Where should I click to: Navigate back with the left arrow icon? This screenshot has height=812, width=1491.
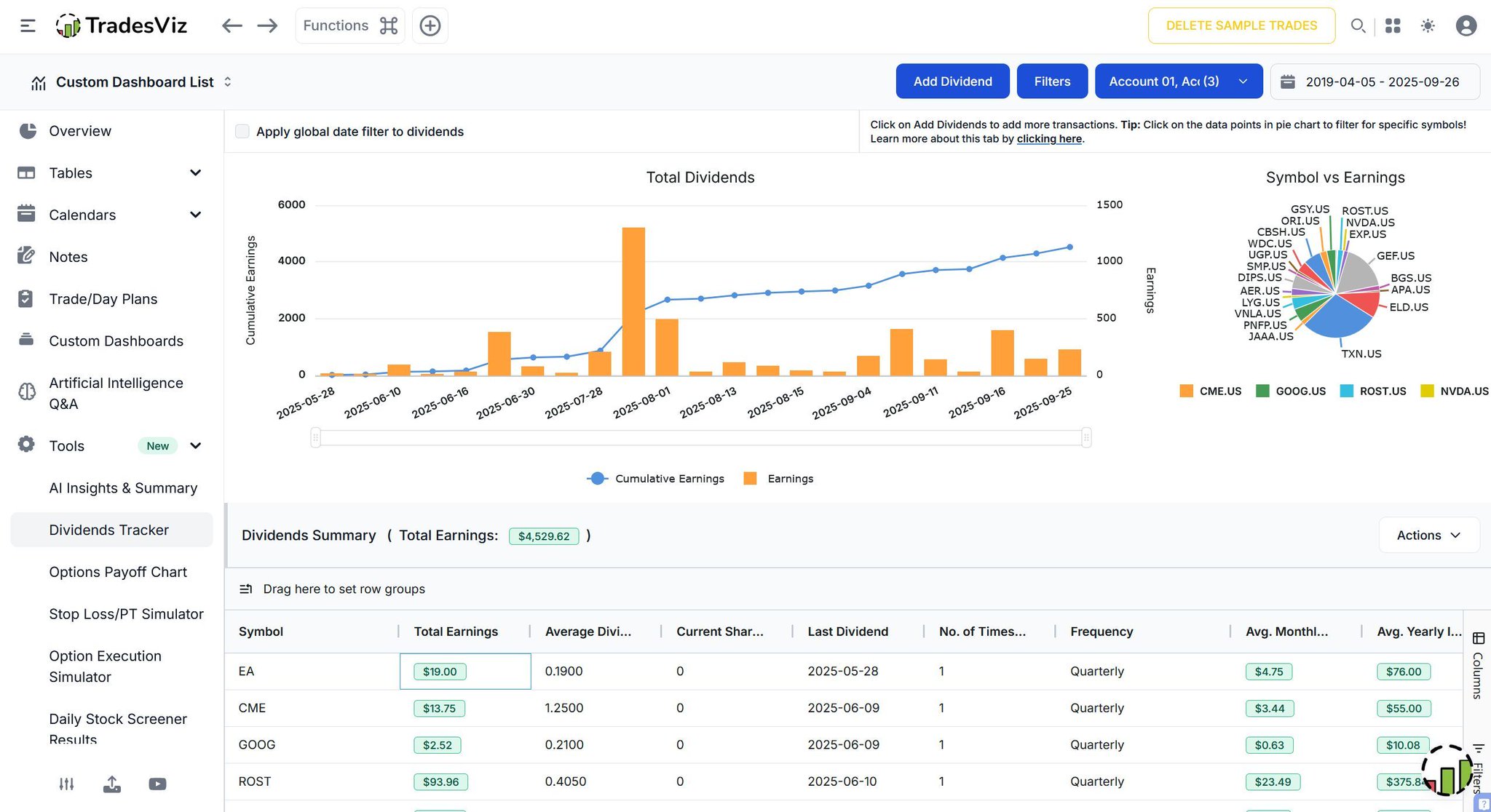click(x=232, y=26)
